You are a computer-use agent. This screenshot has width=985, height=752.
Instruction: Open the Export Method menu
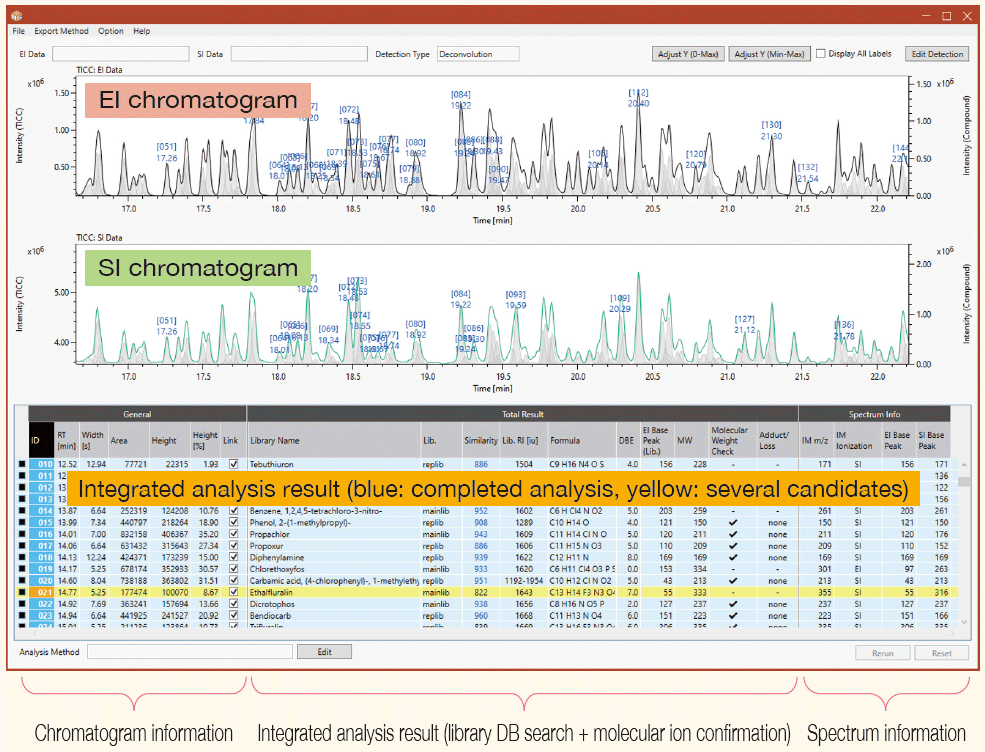pyautogui.click(x=61, y=31)
